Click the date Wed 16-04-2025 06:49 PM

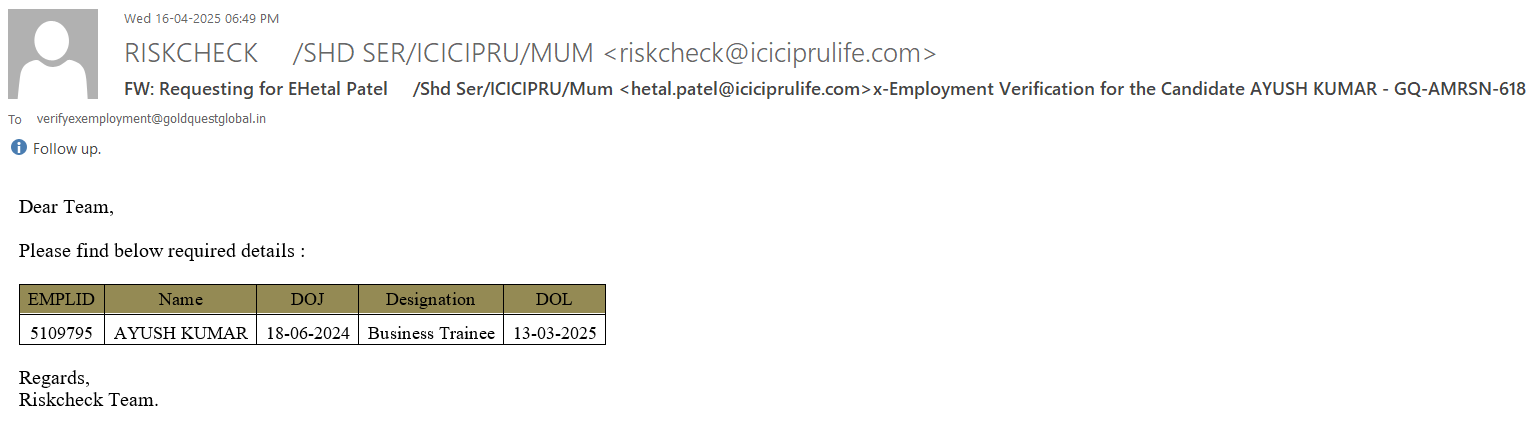[201, 18]
